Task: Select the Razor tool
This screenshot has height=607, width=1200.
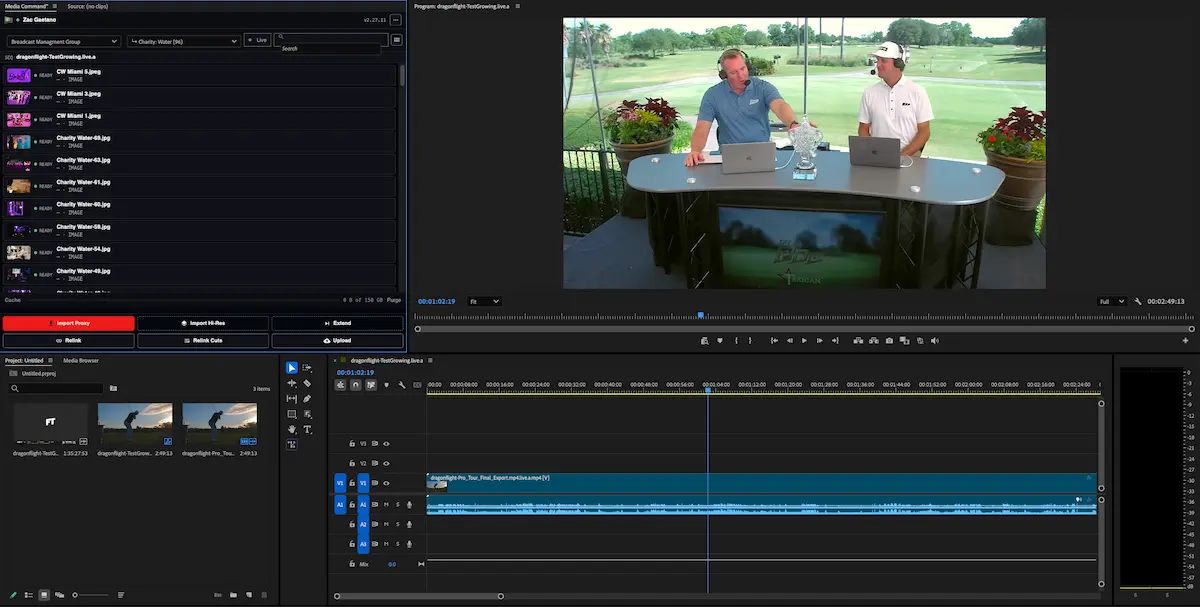Action: [x=307, y=383]
